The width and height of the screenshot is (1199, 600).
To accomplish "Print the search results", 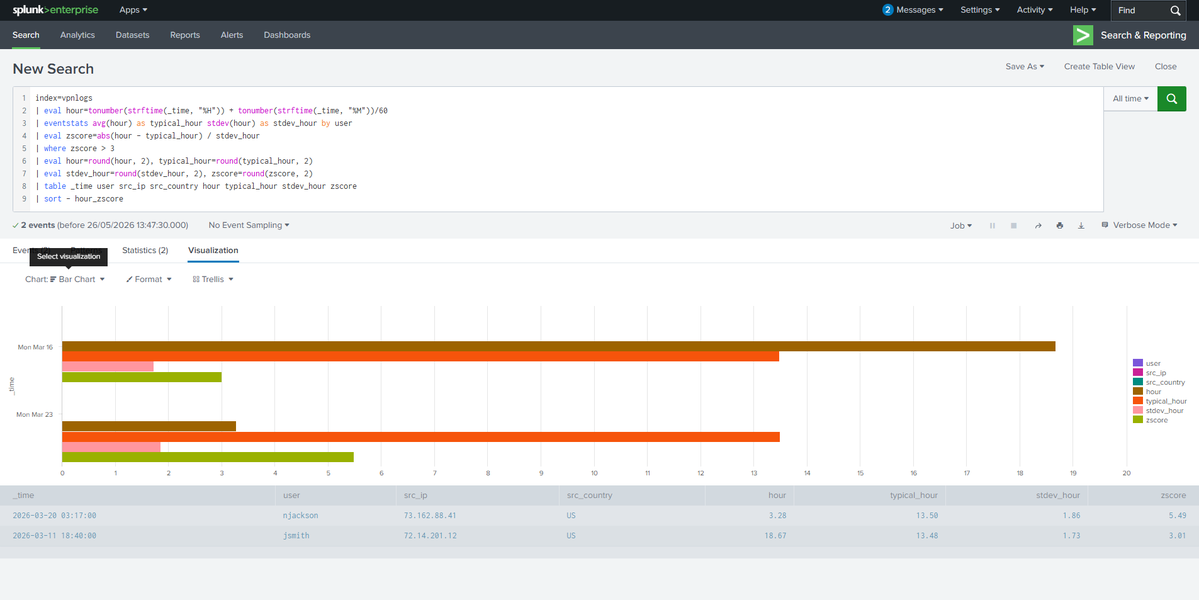I will coord(1060,225).
